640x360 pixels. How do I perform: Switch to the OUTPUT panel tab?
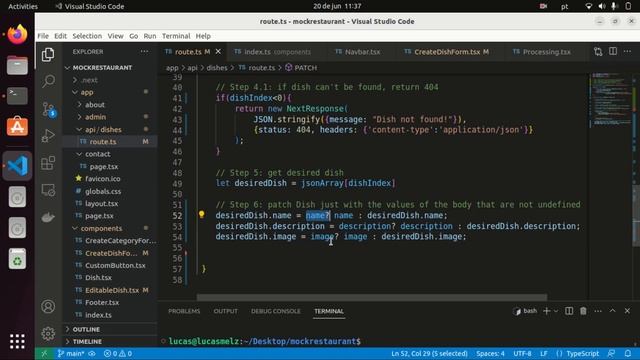(225, 311)
